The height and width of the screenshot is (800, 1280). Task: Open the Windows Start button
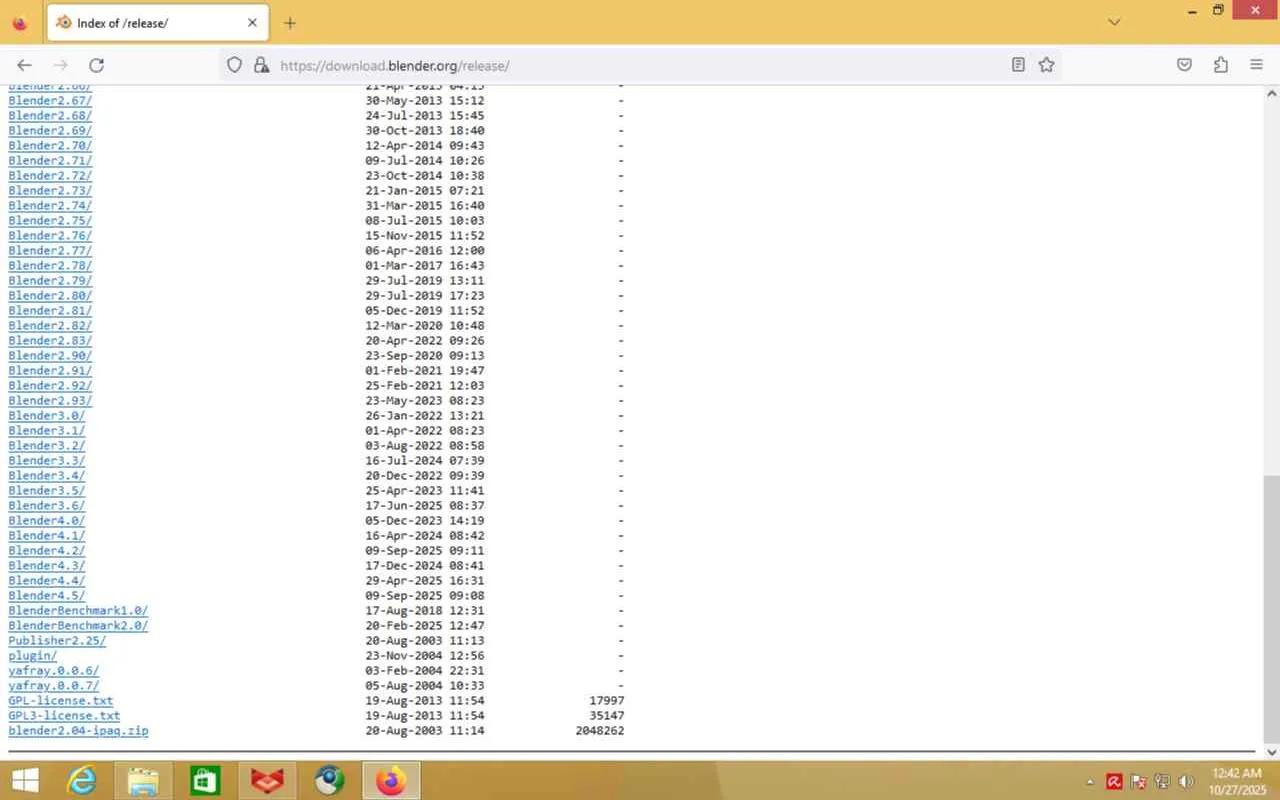[25, 780]
